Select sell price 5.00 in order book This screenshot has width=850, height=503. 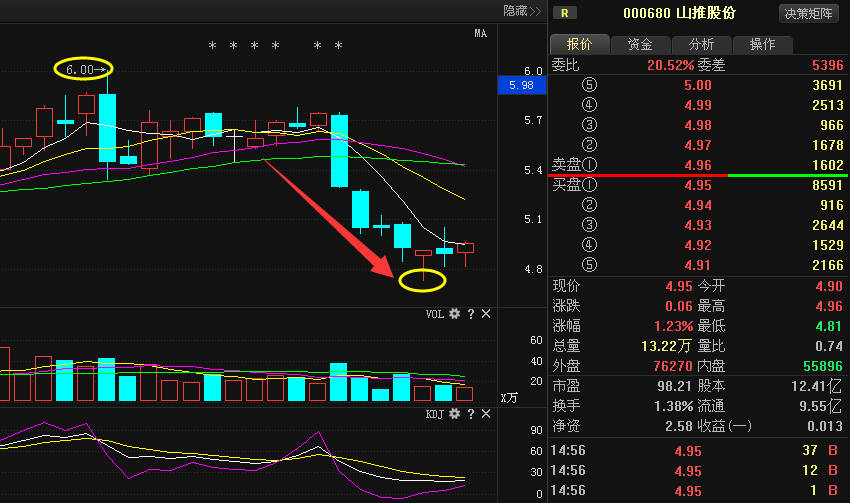click(x=697, y=86)
